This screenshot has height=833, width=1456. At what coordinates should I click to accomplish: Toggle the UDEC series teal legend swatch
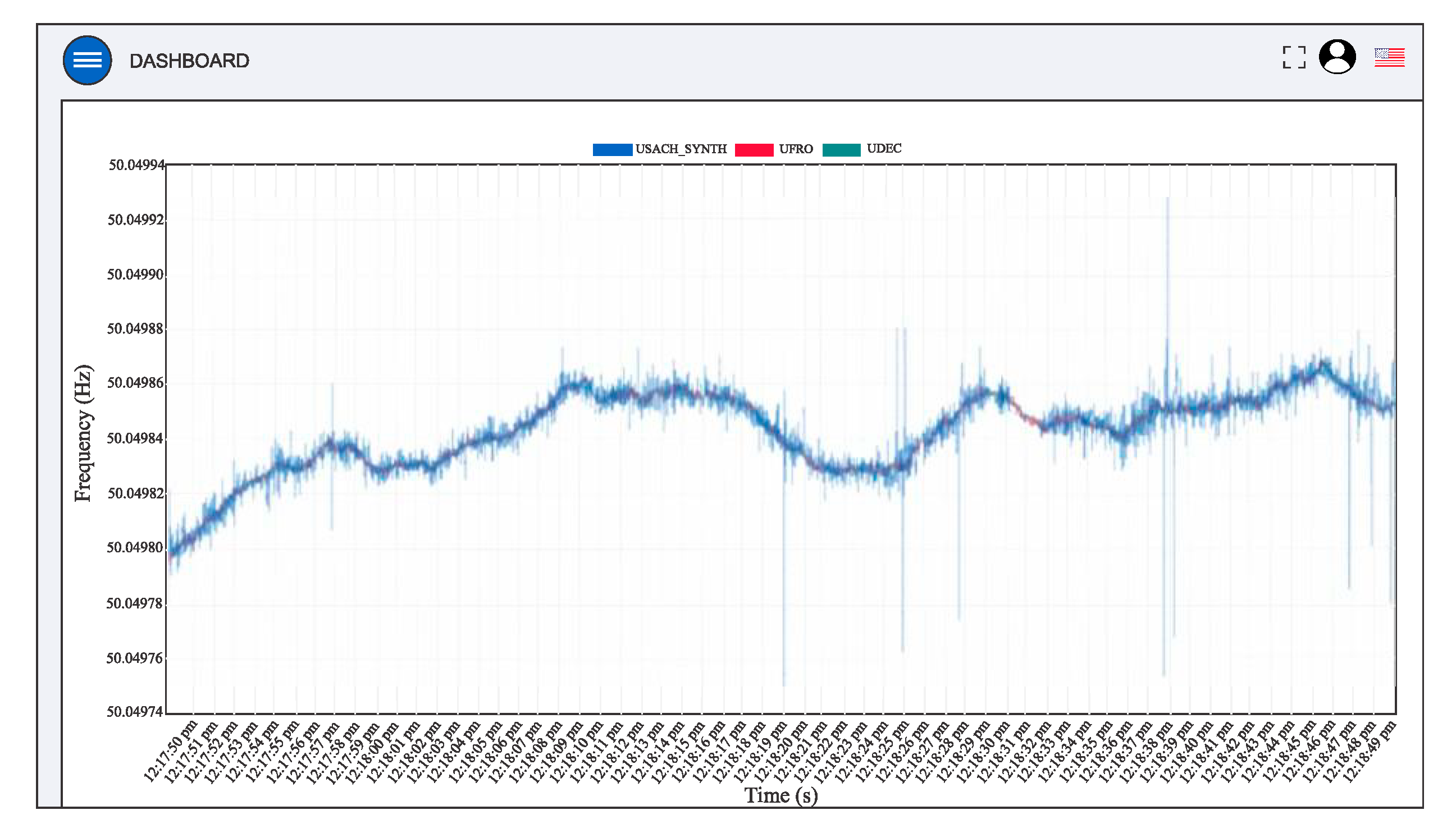coord(841,149)
